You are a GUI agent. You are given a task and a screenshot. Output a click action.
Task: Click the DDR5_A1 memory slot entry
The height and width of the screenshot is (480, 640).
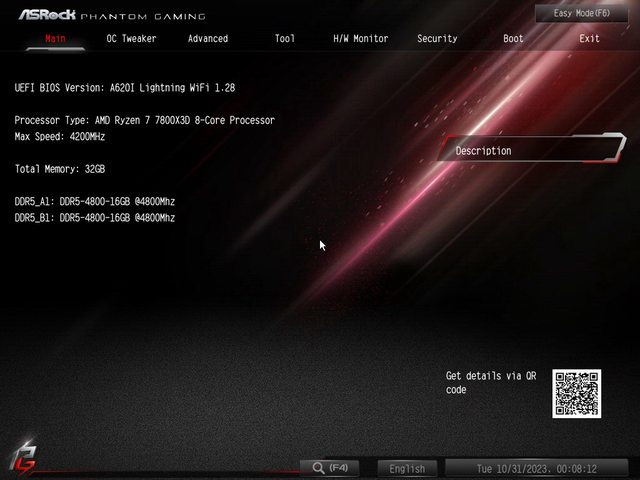[95, 202]
